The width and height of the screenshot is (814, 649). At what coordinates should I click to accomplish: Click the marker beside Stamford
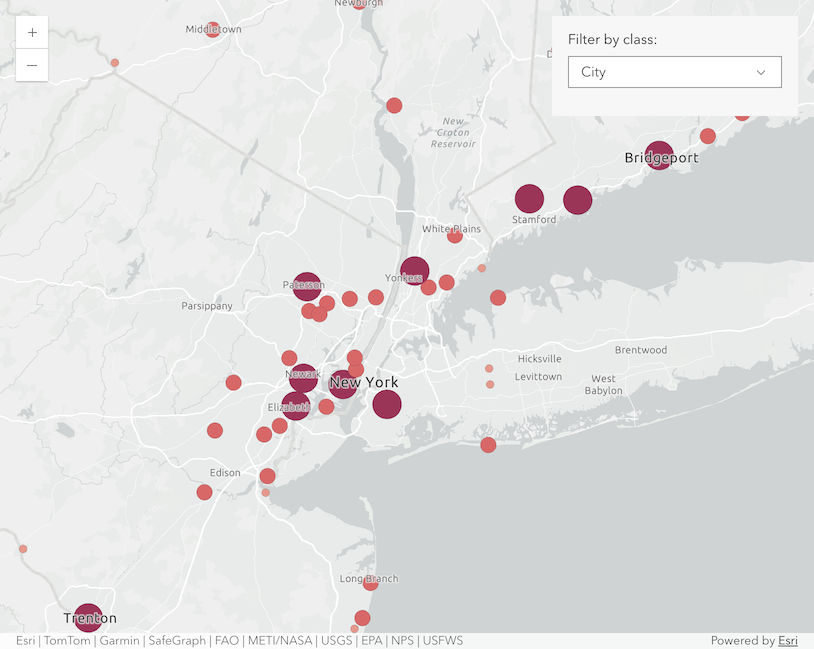pyautogui.click(x=530, y=198)
